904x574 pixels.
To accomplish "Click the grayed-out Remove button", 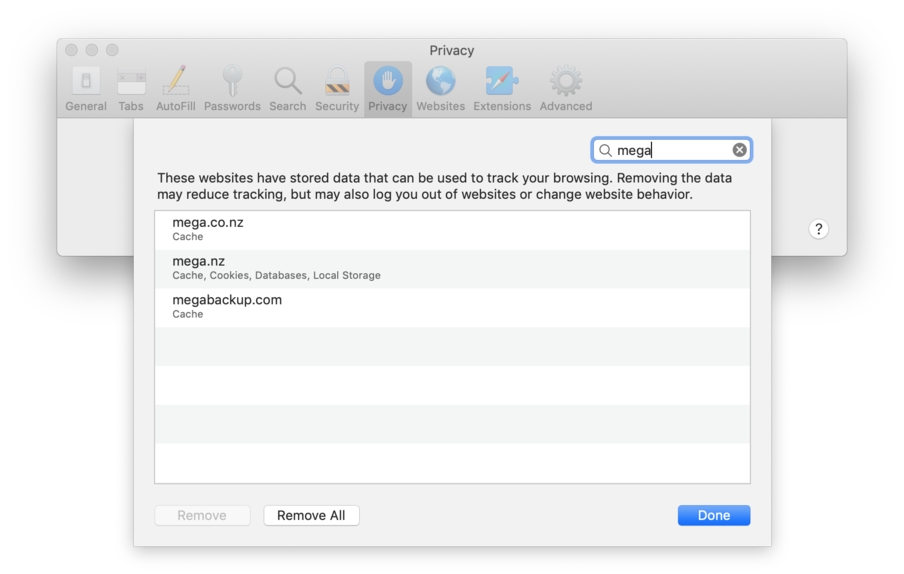I will tap(202, 515).
